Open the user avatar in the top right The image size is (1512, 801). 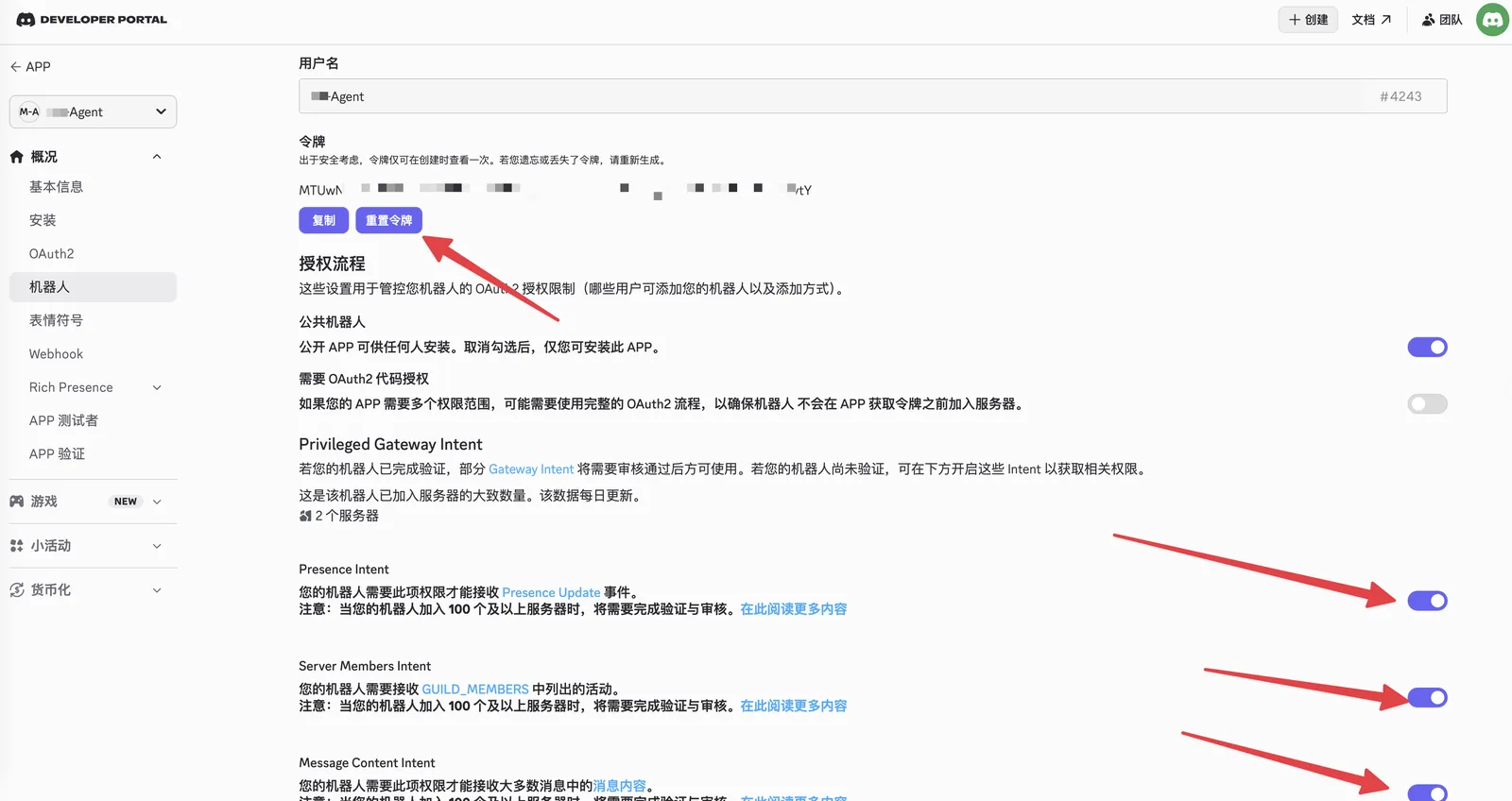(x=1492, y=20)
